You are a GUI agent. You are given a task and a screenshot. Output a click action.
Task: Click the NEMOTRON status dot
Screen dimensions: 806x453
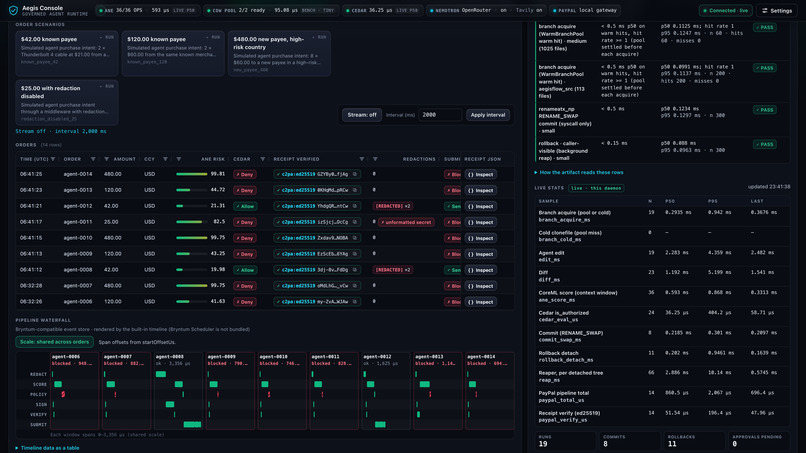pyautogui.click(x=431, y=10)
